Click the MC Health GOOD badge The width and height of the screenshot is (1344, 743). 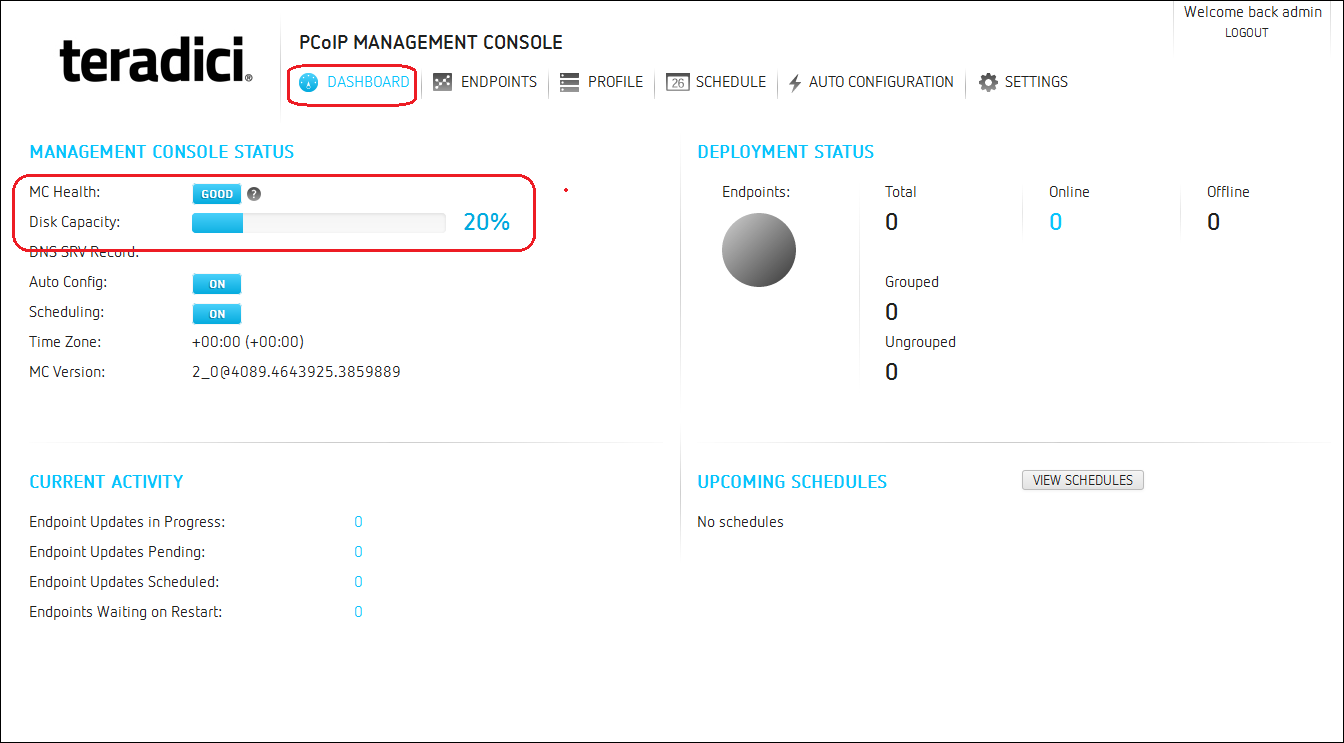tap(217, 194)
